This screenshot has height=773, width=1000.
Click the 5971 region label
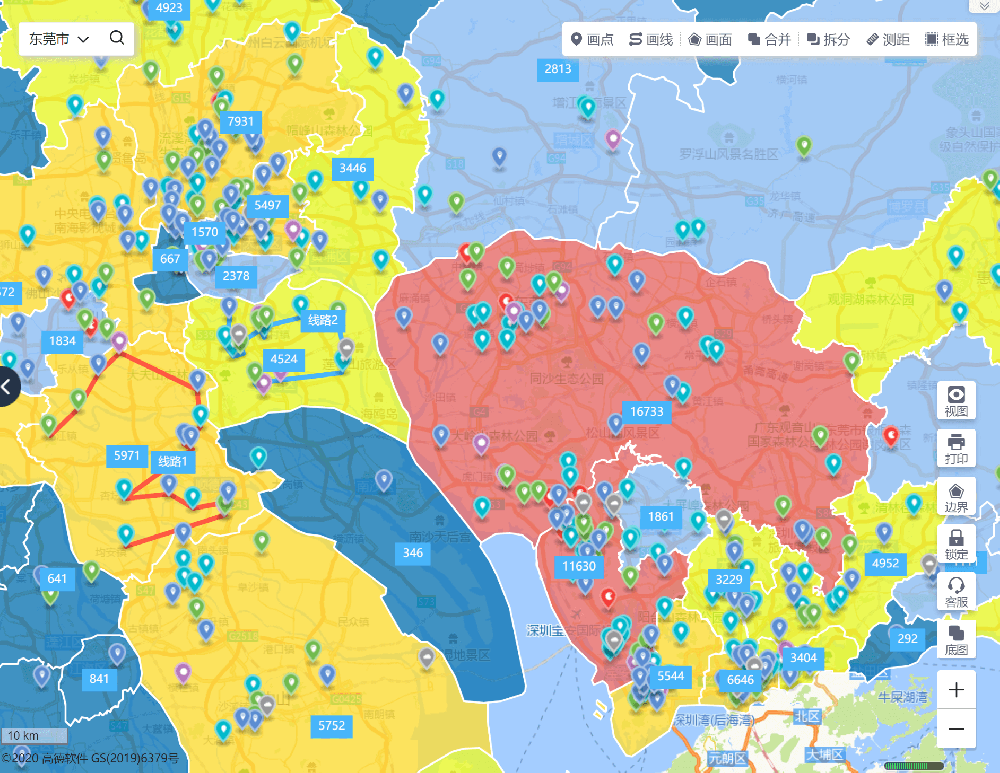click(x=126, y=455)
